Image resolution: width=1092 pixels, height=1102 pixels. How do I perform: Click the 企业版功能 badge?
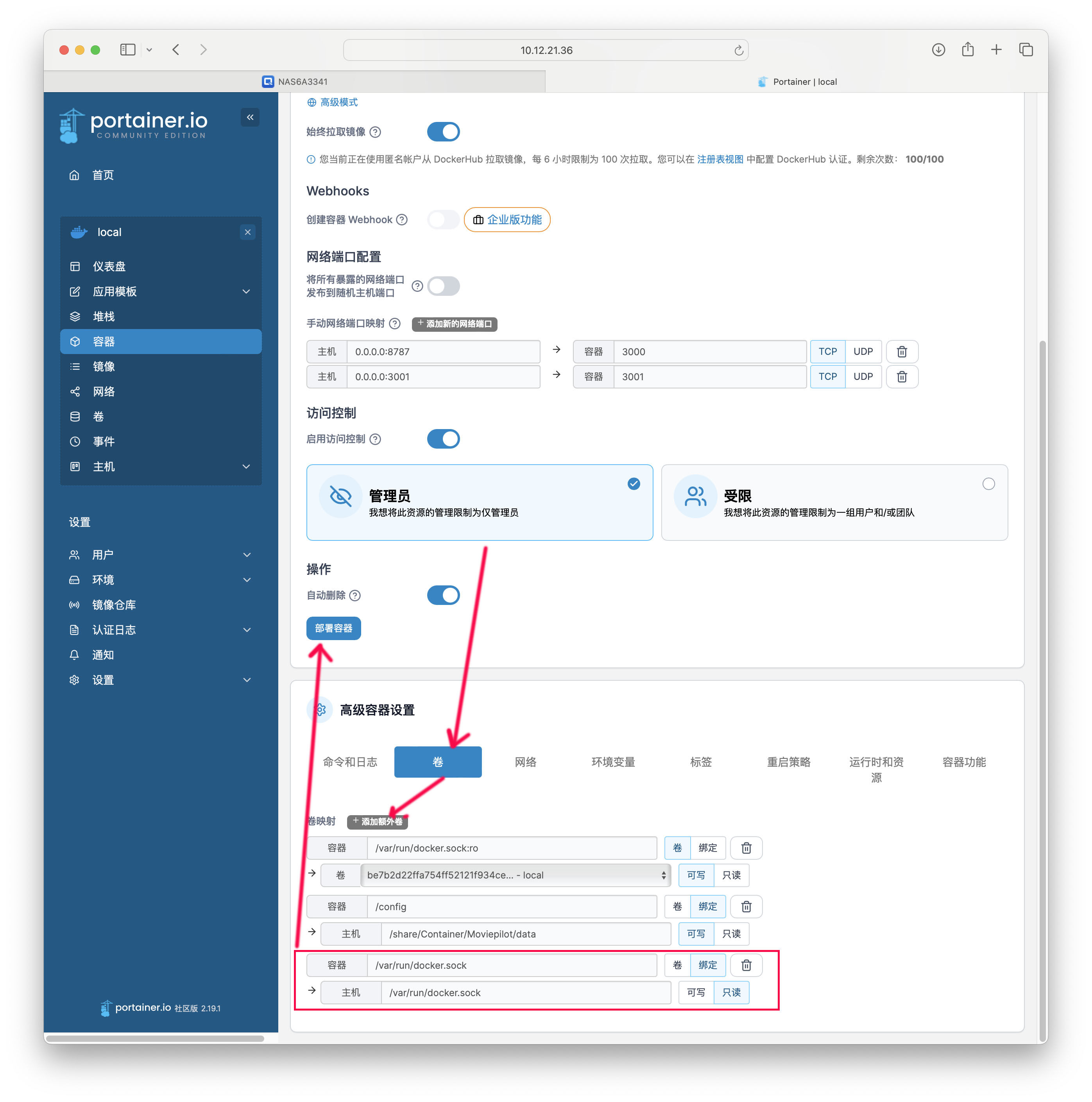(x=507, y=220)
